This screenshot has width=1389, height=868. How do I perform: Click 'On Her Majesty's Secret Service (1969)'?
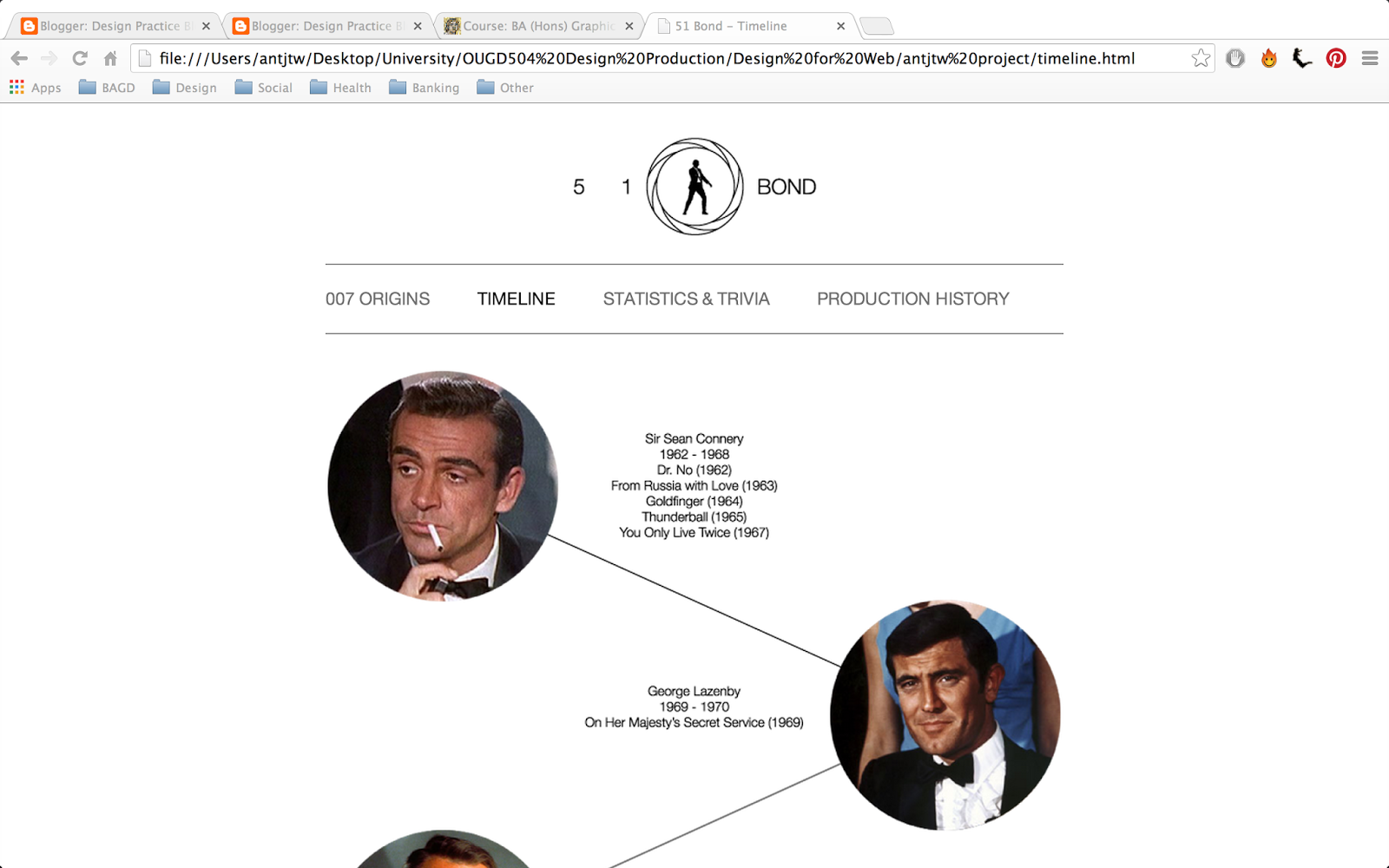[694, 722]
